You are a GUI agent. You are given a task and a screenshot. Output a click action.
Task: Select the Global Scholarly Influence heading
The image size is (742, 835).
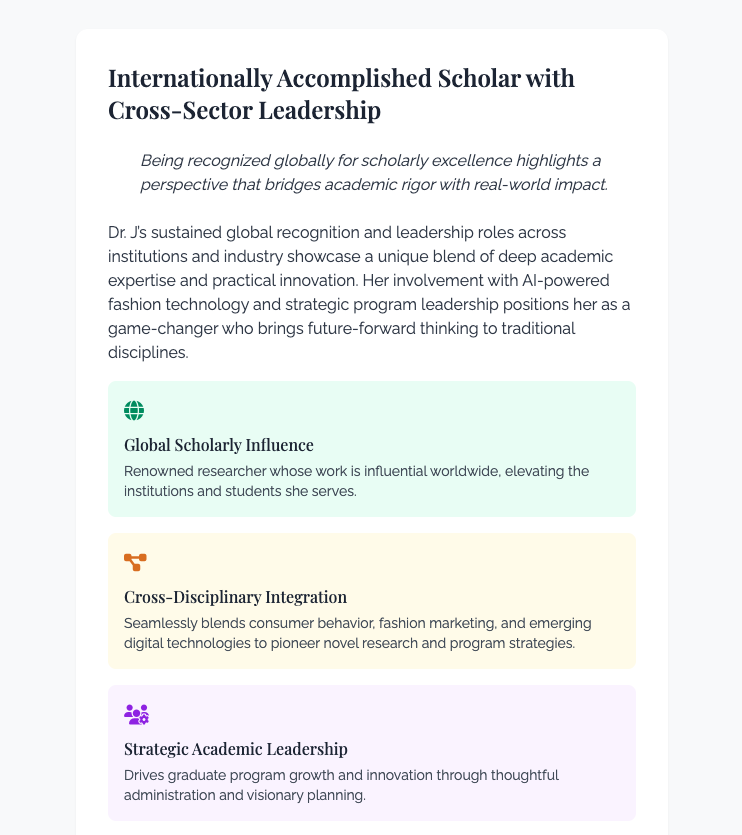tap(218, 445)
